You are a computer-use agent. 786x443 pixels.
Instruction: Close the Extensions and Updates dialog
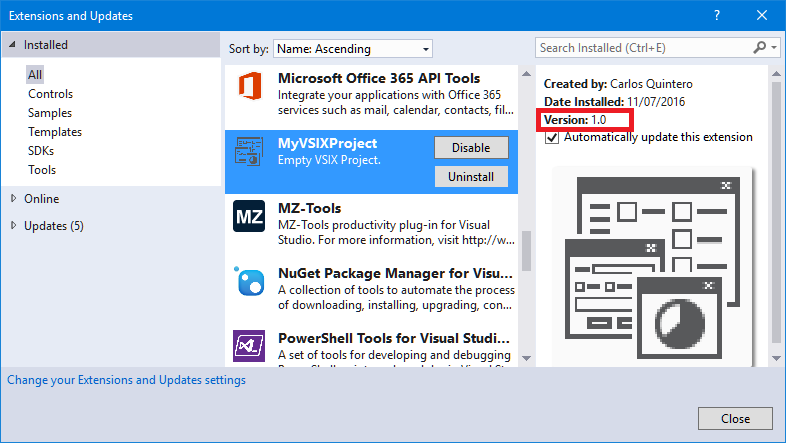pos(735,418)
